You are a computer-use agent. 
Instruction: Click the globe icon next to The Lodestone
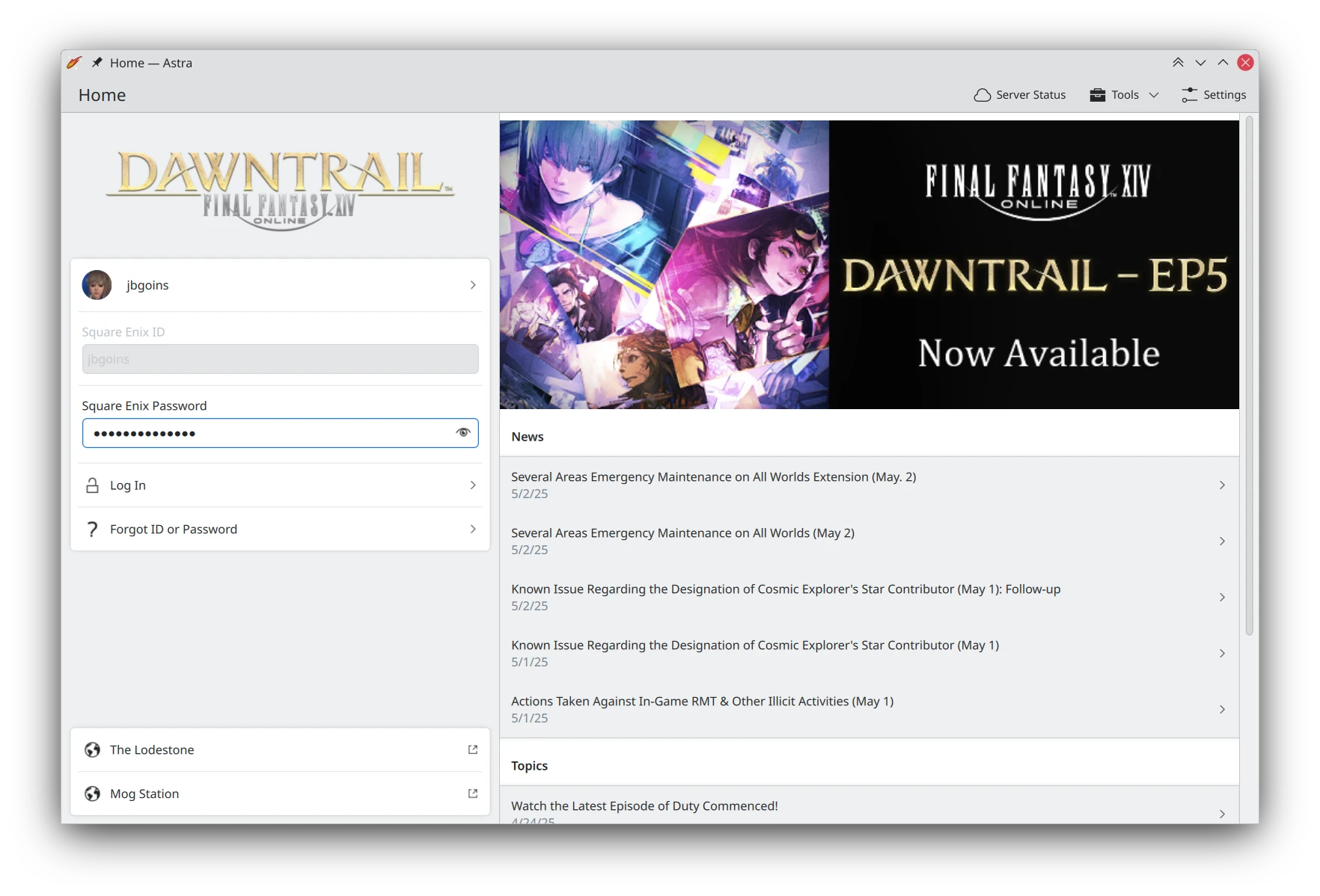(92, 750)
